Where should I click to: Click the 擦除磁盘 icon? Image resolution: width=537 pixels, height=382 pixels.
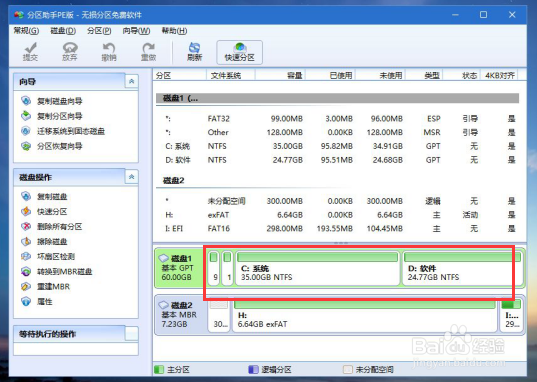[x=26, y=242]
